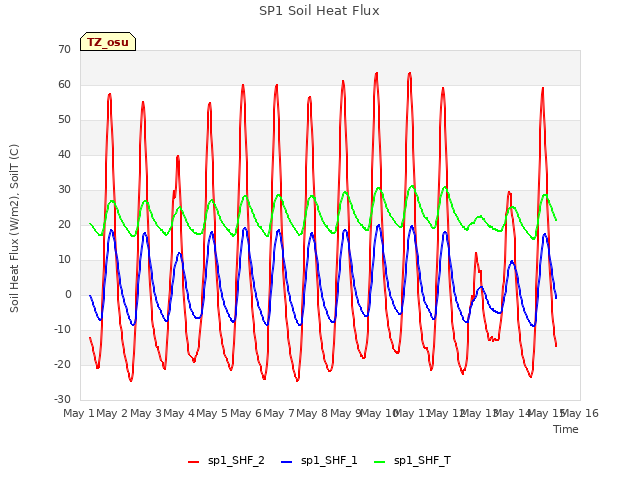This screenshot has height=480, width=640.
Task: Click the May 1 x-axis tick label
Action: point(79,413)
